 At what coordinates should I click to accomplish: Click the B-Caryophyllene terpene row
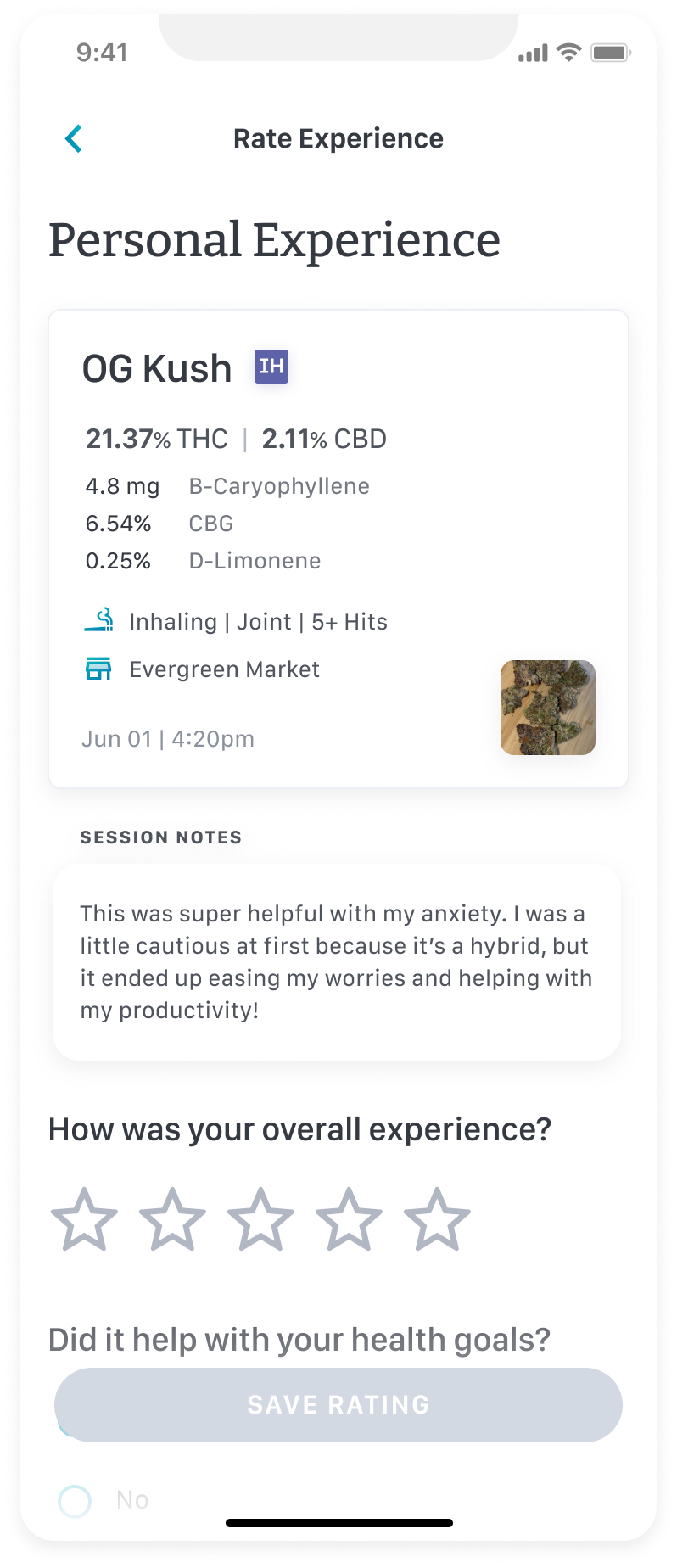[x=227, y=486]
